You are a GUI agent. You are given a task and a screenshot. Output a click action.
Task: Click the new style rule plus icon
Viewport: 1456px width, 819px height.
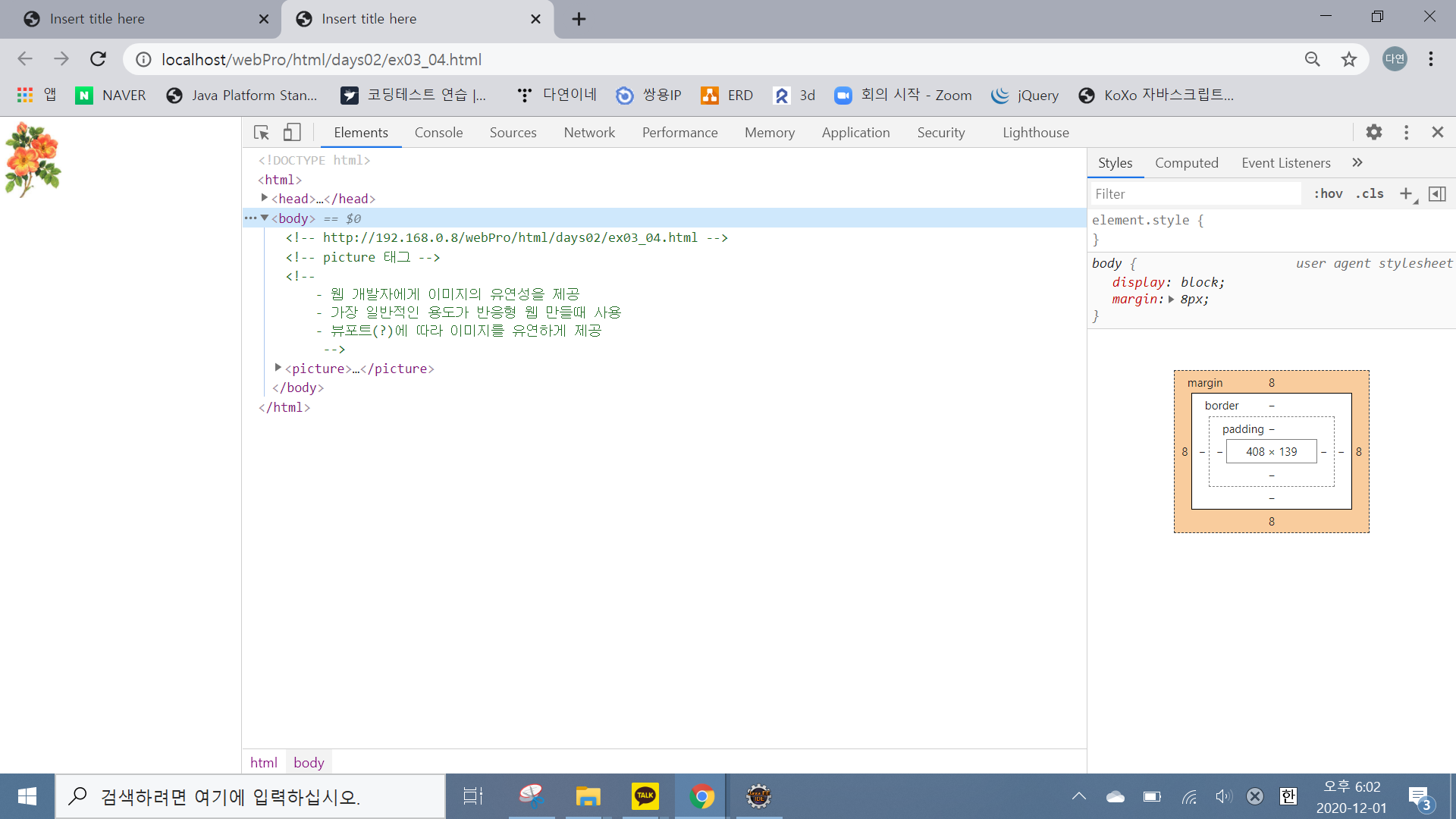point(1405,194)
